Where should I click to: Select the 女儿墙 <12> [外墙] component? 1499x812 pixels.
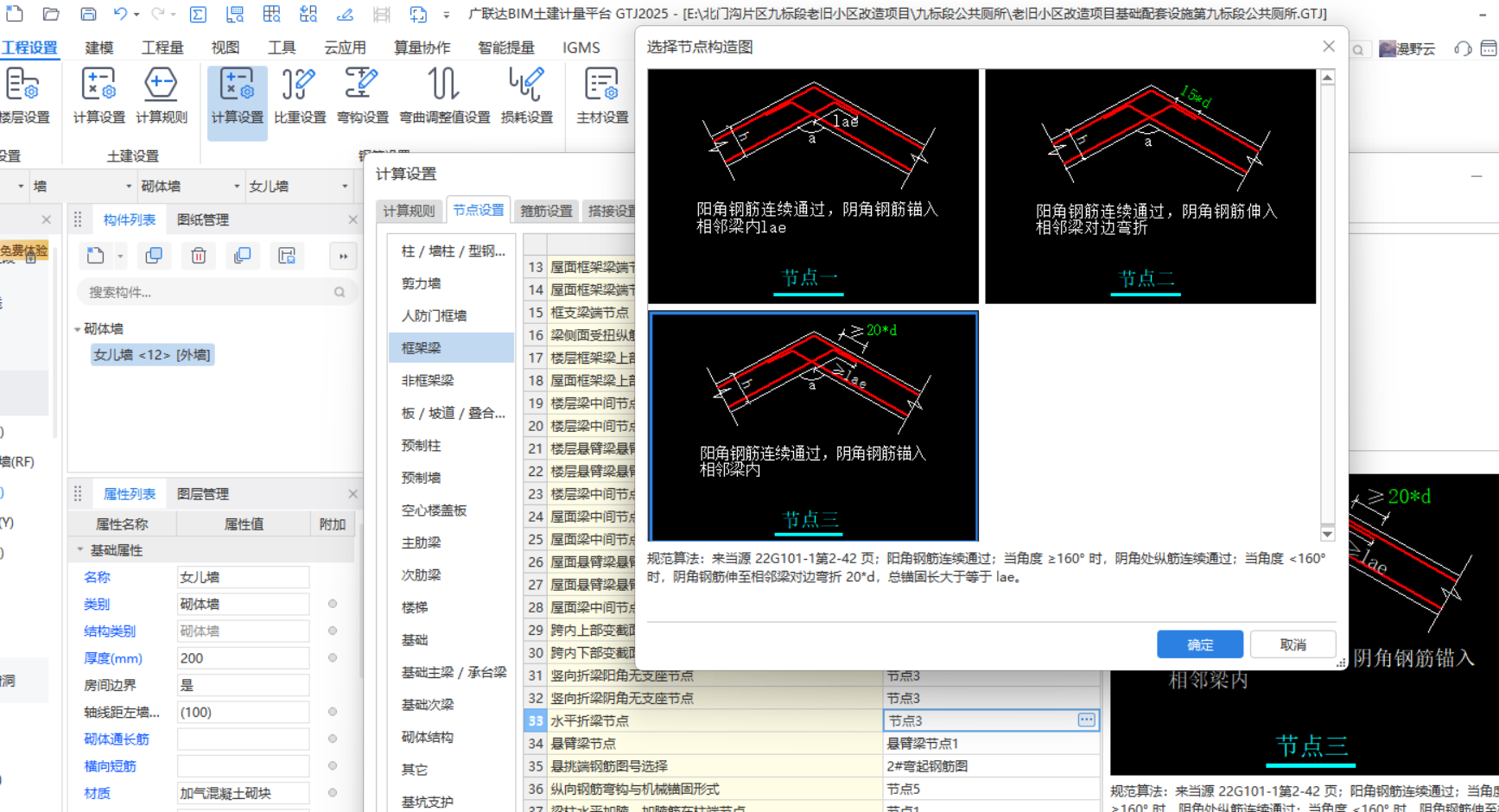(x=152, y=355)
